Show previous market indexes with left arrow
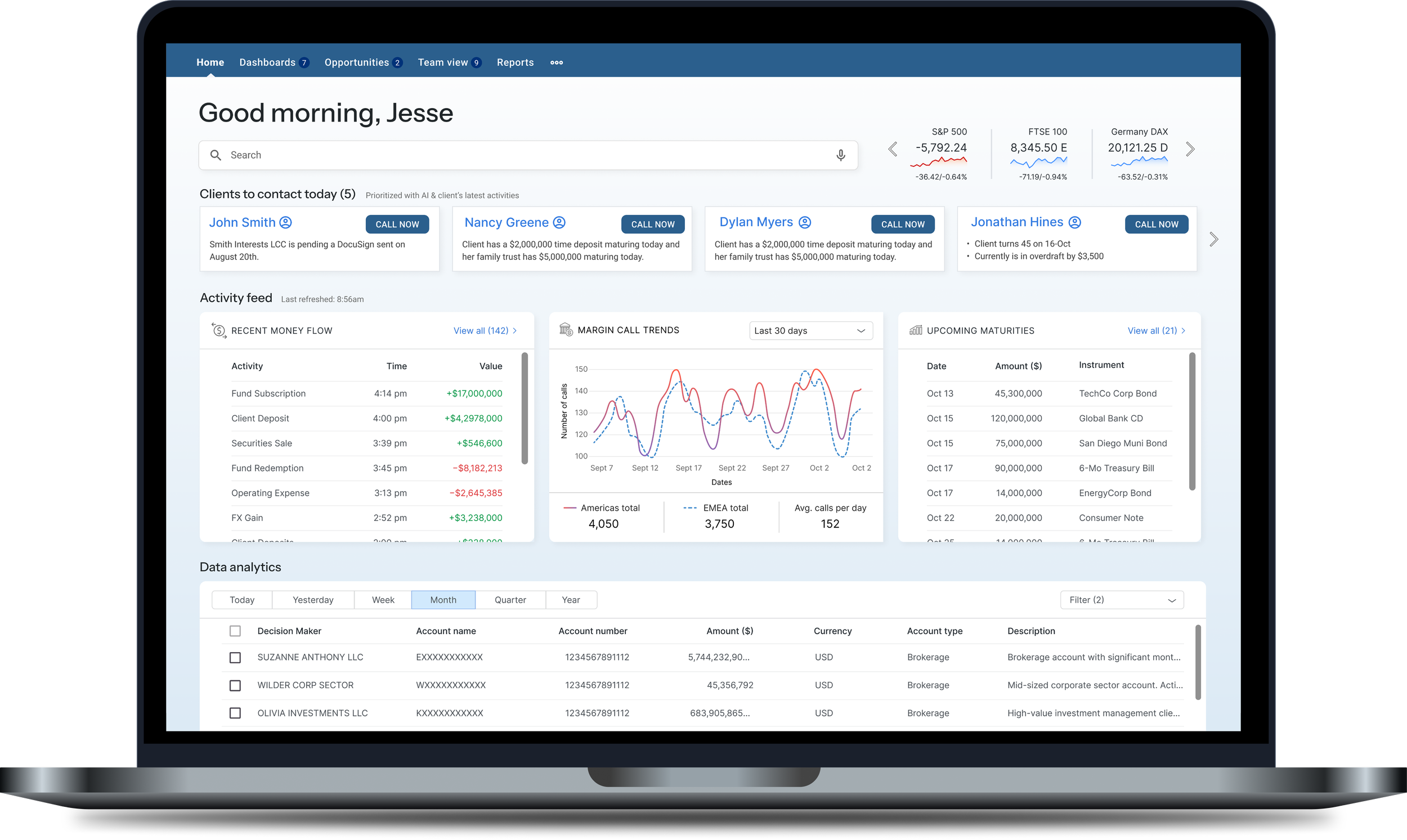This screenshot has height=840, width=1407. tap(893, 150)
